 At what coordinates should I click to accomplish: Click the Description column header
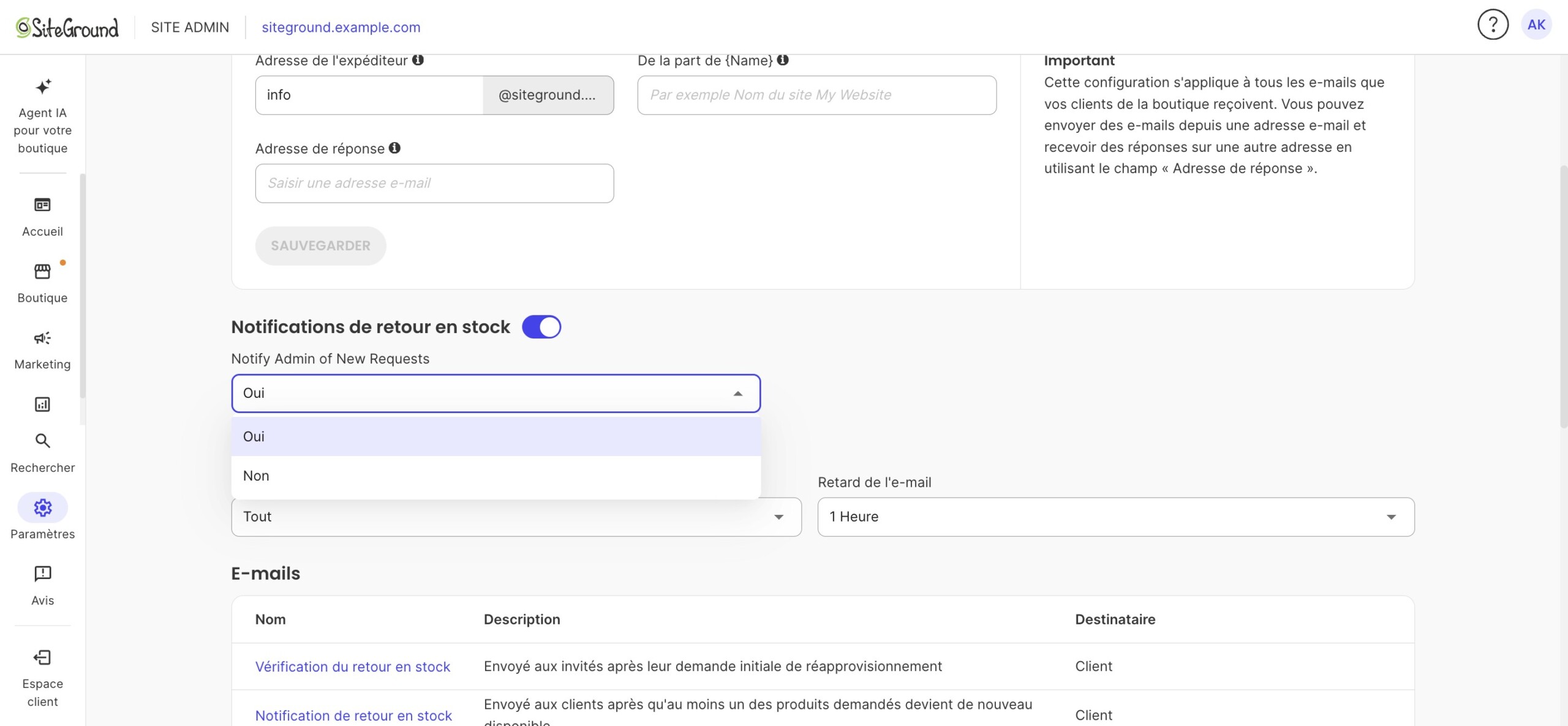click(x=522, y=619)
